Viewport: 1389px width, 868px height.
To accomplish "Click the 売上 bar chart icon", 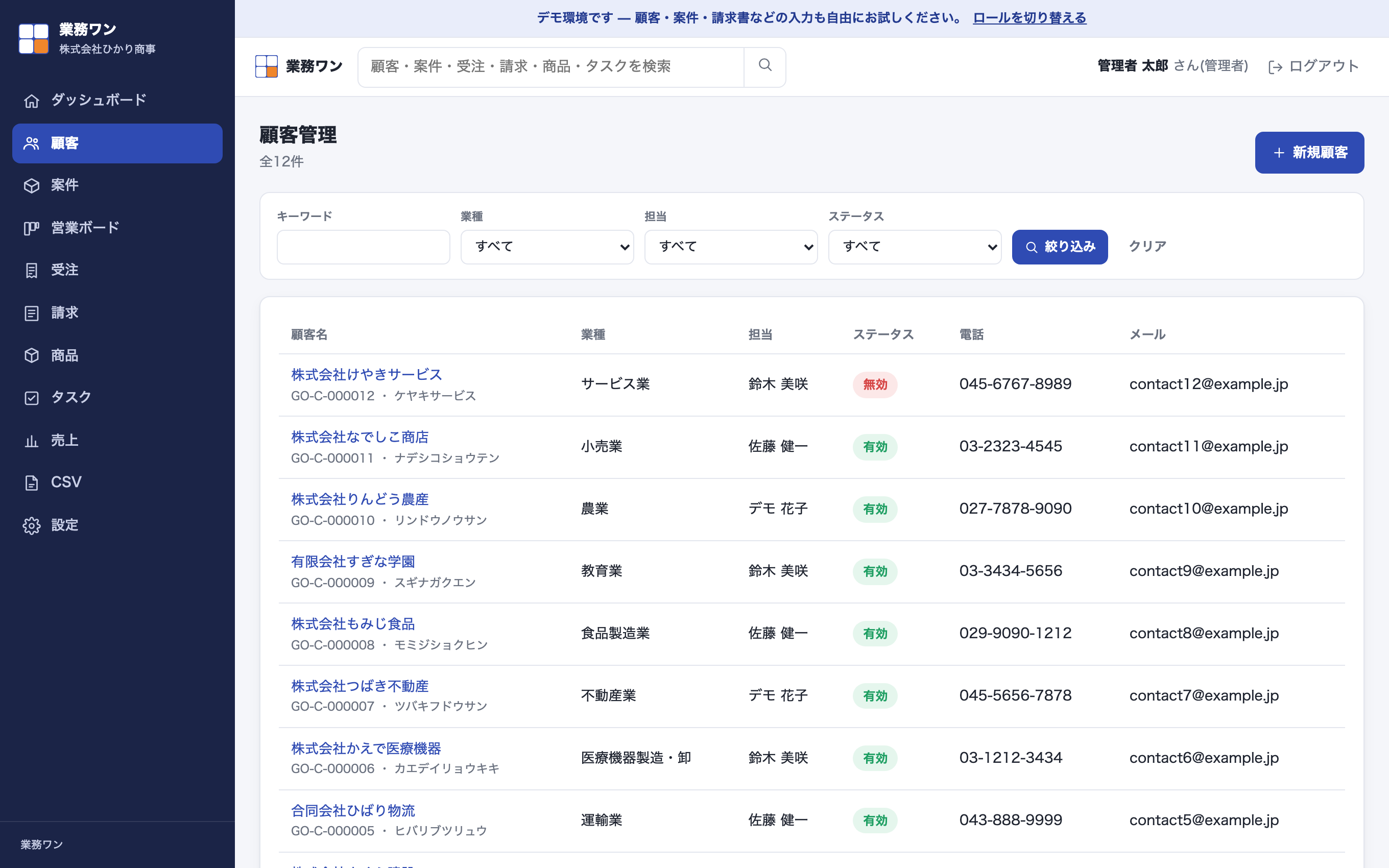I will (32, 440).
